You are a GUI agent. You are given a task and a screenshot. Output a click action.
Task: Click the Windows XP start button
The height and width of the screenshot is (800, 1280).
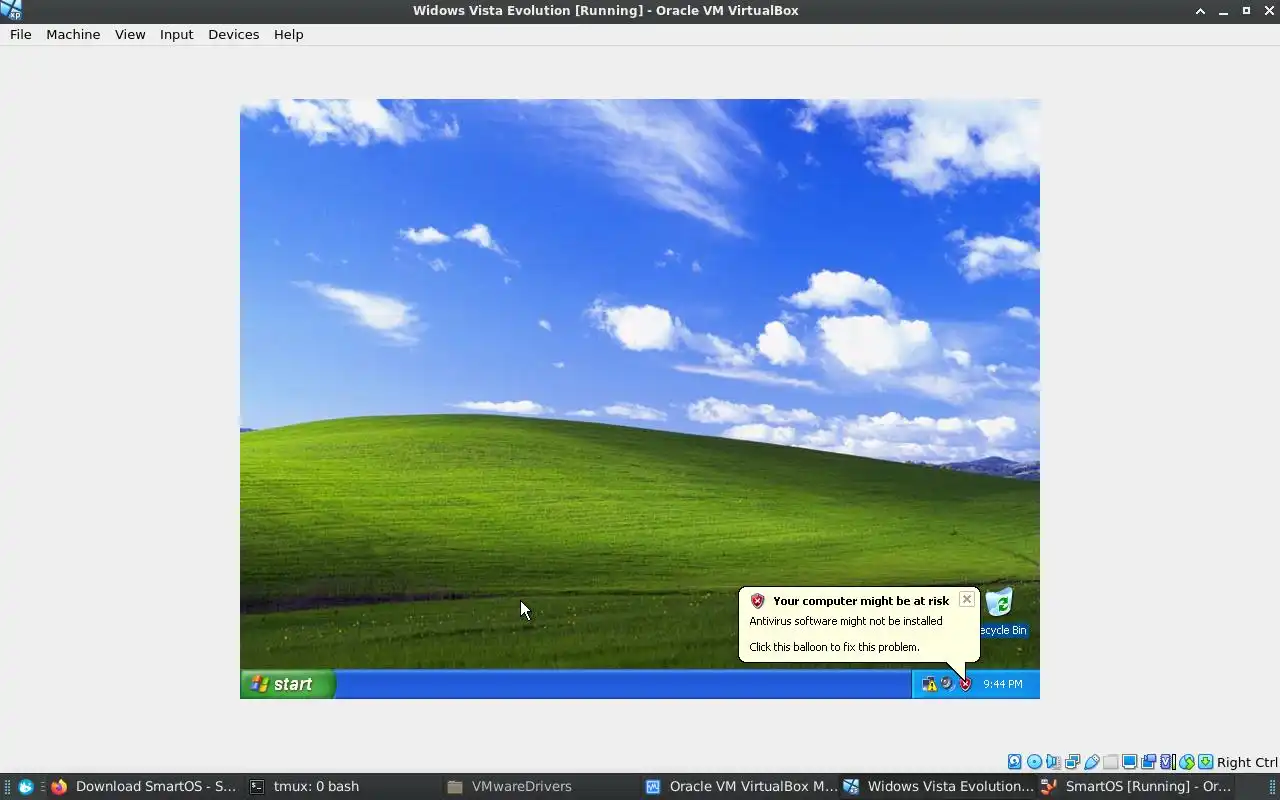[x=288, y=684]
